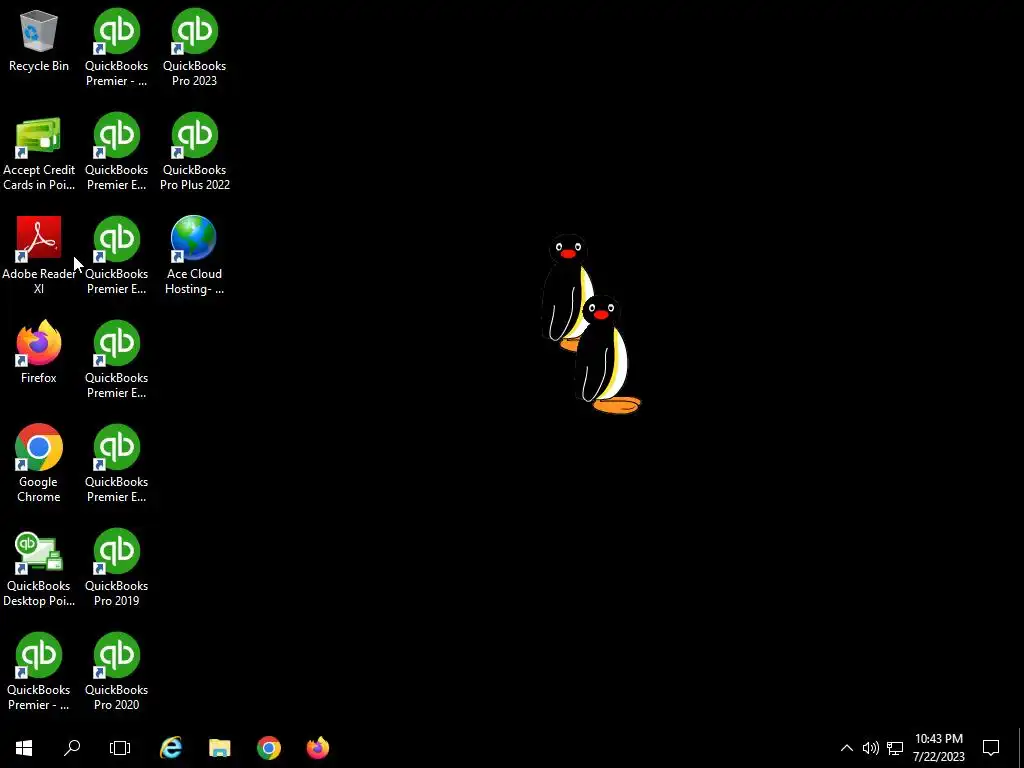Launch Firefox from the taskbar
Viewport: 1024px width, 768px height.
[x=318, y=748]
